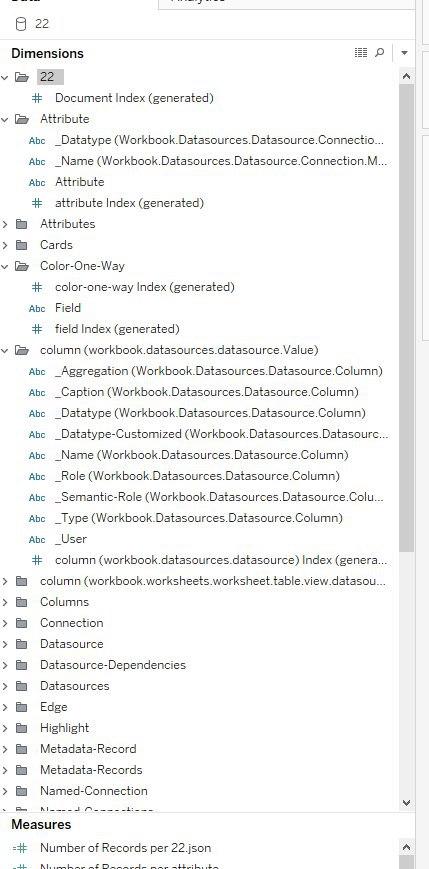Select _Name (Workbook.Datasources.Datasource.Column) field
Viewport: 429px width, 869px height.
pos(202,455)
